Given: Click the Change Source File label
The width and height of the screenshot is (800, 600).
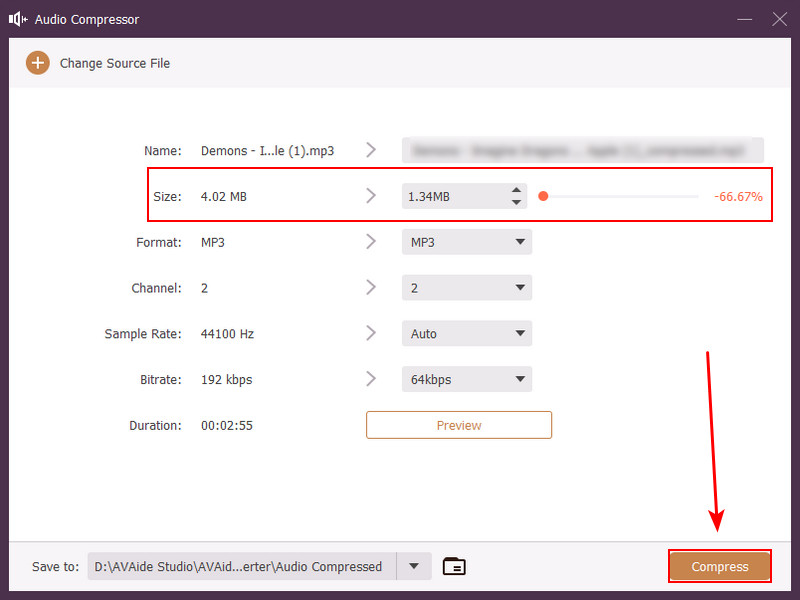Looking at the screenshot, I should (115, 63).
